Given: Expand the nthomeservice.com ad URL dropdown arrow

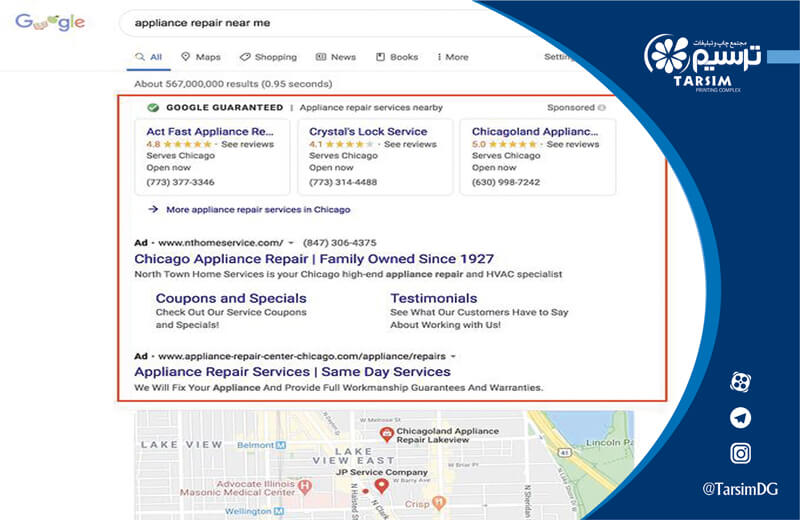Looking at the screenshot, I should 291,243.
